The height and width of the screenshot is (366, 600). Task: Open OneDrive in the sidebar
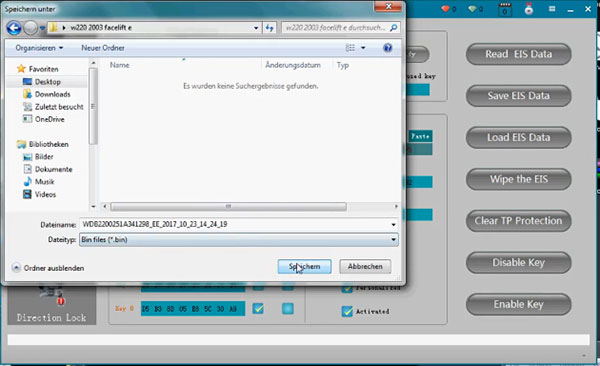pyautogui.click(x=43, y=119)
